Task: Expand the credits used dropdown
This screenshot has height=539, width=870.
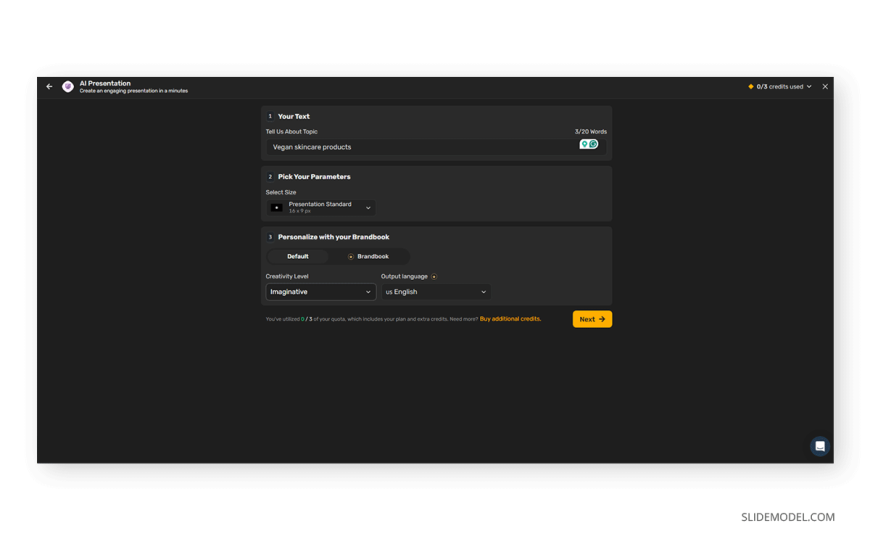Action: pyautogui.click(x=809, y=87)
